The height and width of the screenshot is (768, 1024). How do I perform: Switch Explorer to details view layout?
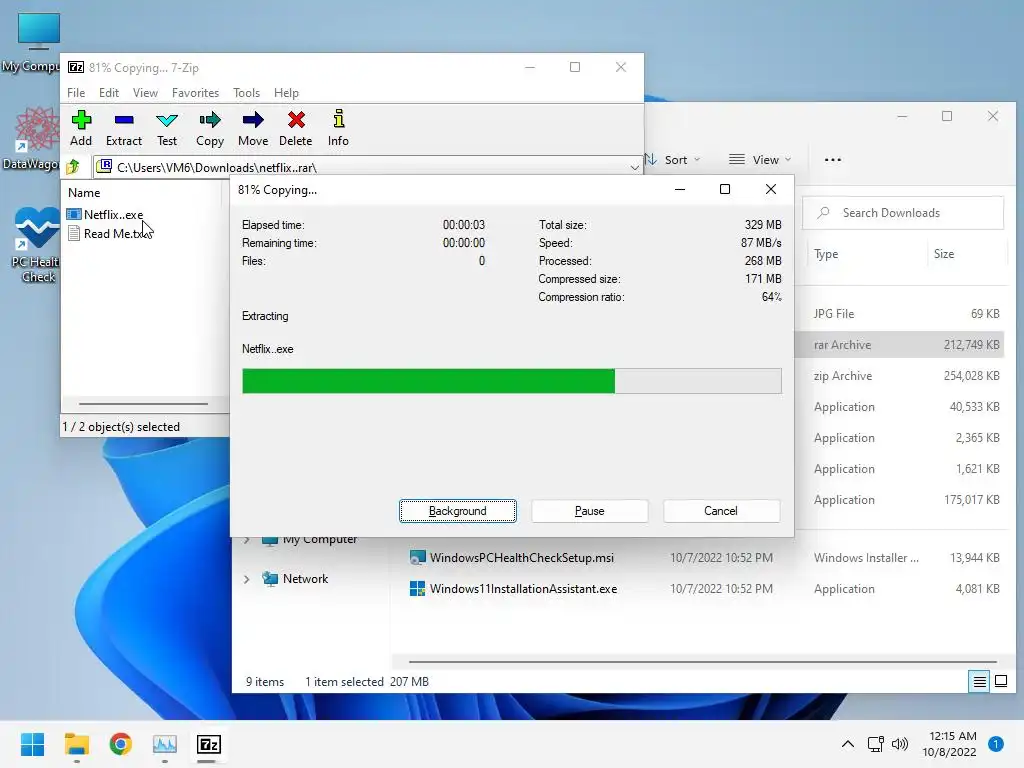coord(980,682)
